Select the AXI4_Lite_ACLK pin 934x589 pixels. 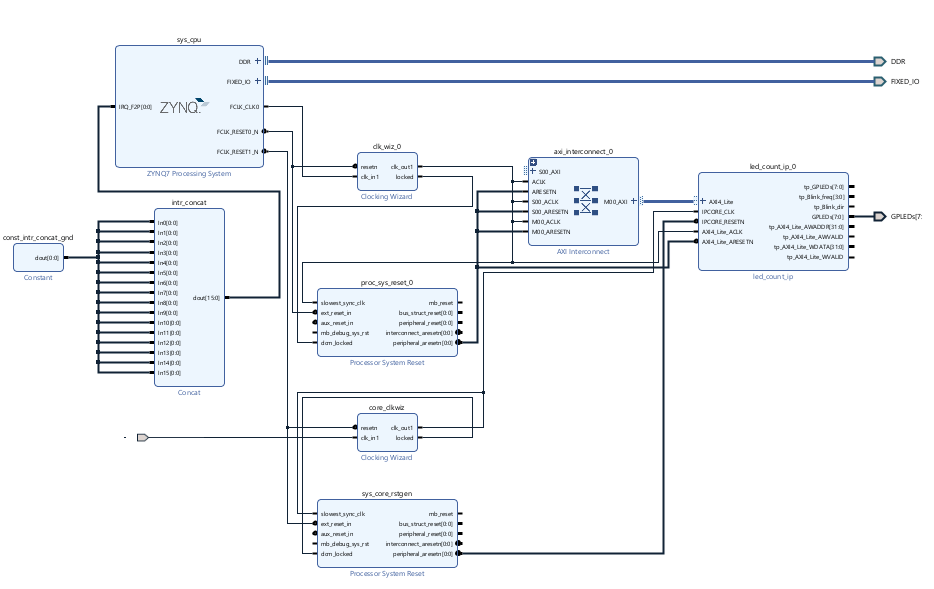pos(722,232)
